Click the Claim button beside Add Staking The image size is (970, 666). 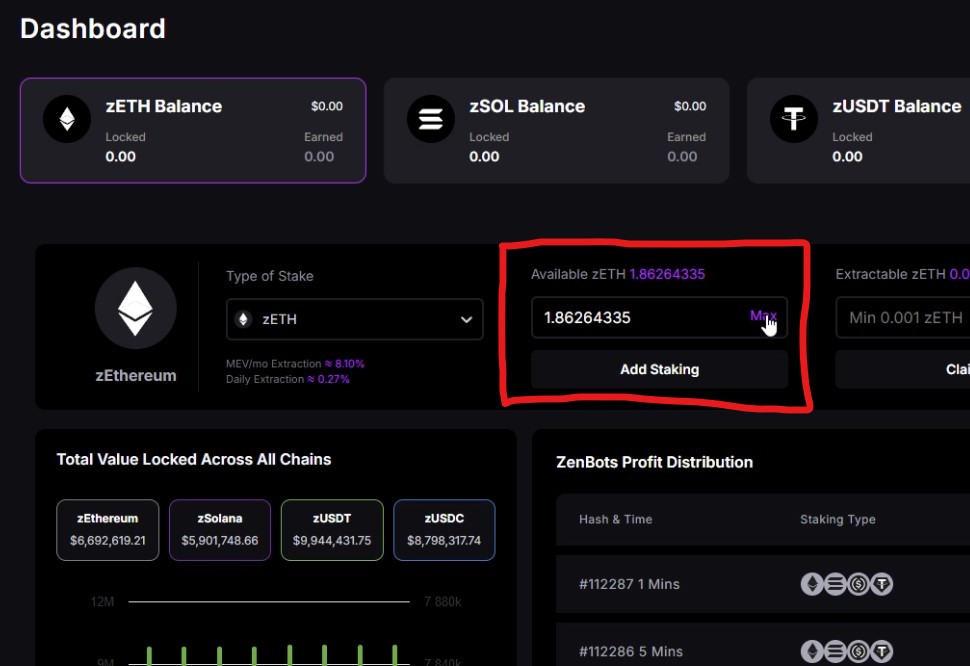pyautogui.click(x=903, y=369)
